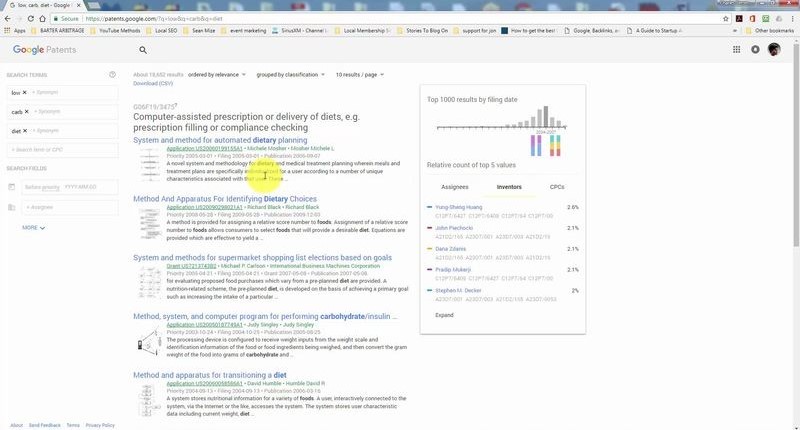The height and width of the screenshot is (430, 800).
Task: Open 'System and method for automated dietary planning'
Action: (x=220, y=140)
